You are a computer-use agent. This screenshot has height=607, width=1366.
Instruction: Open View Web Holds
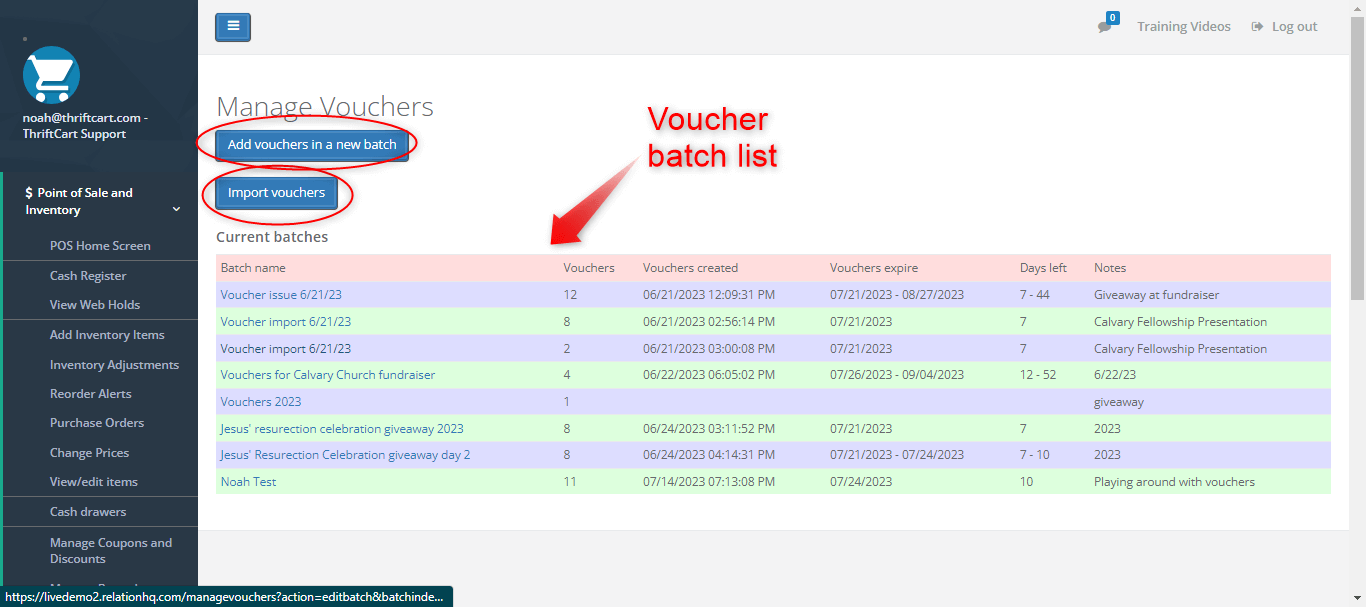point(97,304)
